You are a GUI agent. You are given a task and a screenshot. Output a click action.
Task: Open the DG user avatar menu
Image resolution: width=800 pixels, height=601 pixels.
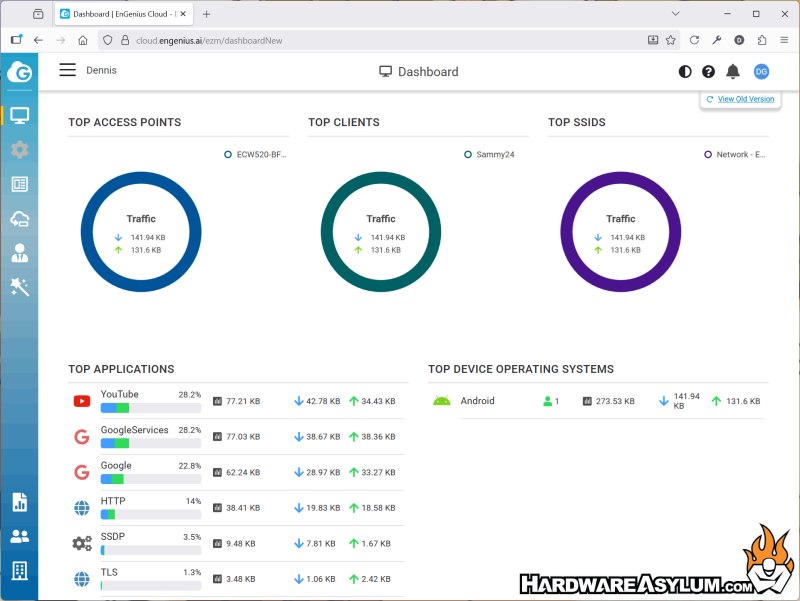coord(761,71)
